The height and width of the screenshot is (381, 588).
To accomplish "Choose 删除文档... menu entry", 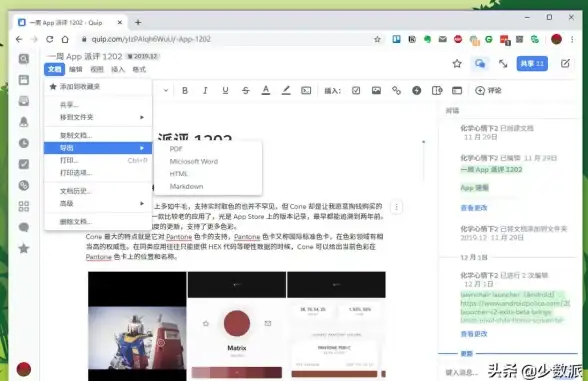I will coord(98,222).
